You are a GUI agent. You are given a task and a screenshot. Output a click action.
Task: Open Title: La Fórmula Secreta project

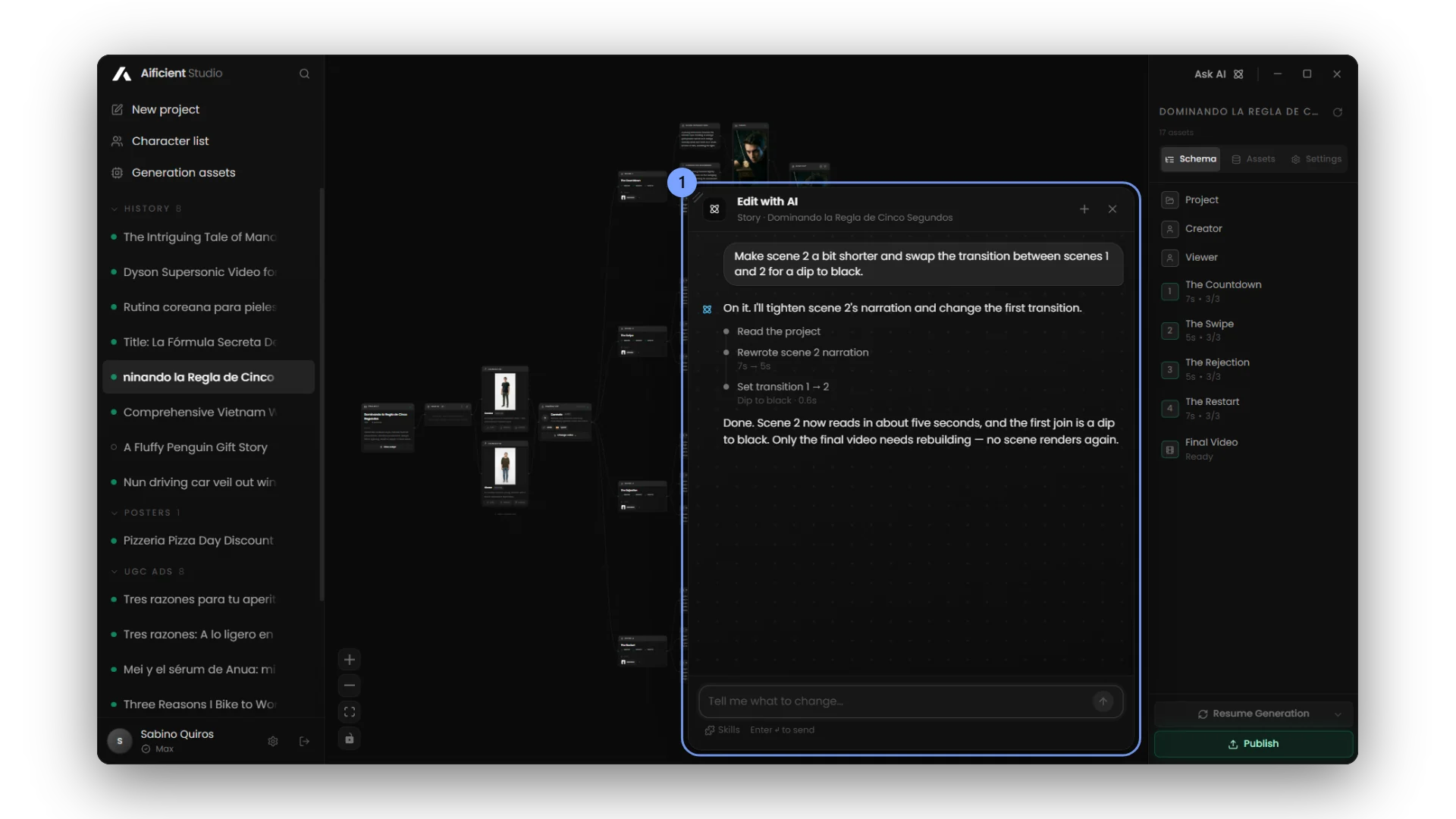[209, 342]
